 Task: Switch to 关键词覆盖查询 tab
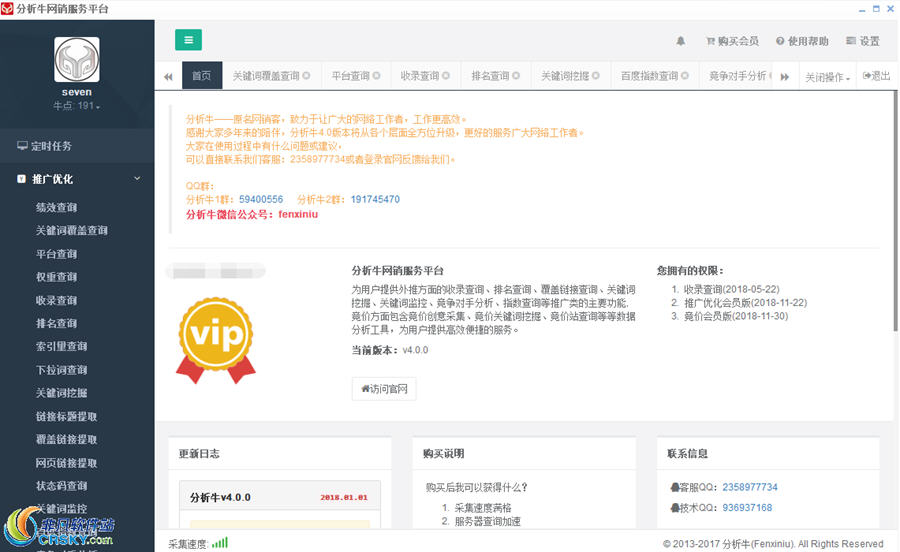[x=266, y=76]
